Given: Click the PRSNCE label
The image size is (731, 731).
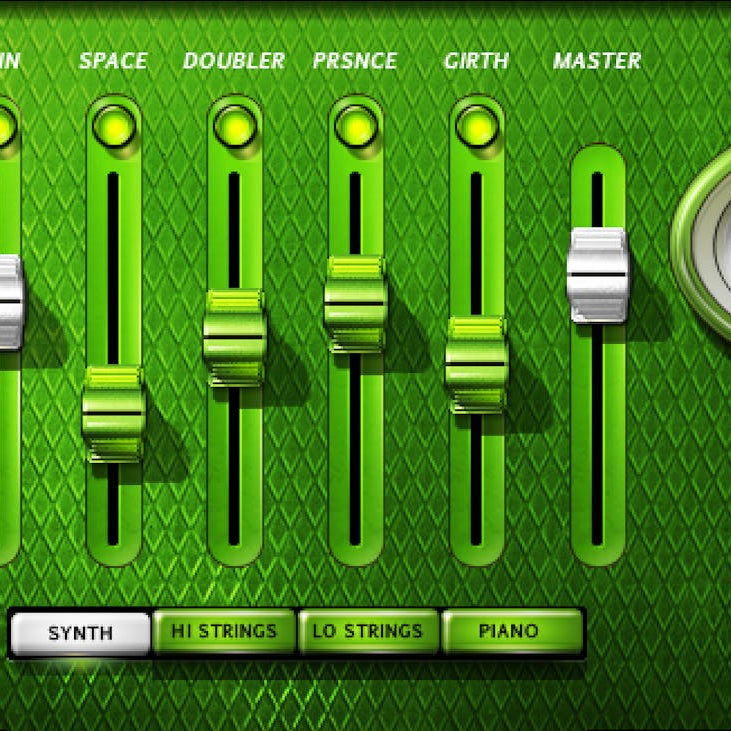Looking at the screenshot, I should coord(355,61).
